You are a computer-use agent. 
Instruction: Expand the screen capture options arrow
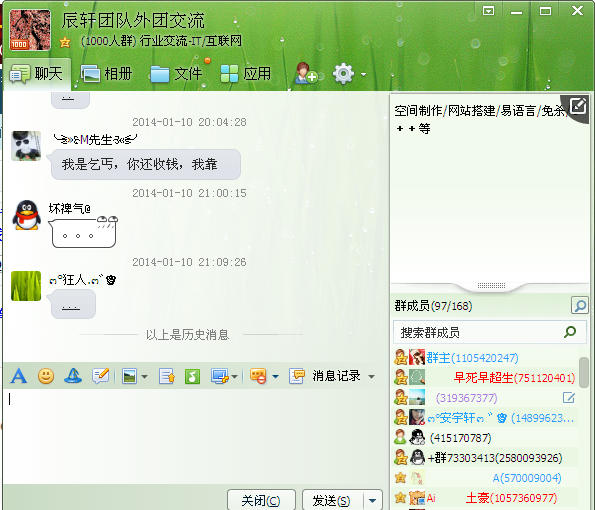(235, 377)
